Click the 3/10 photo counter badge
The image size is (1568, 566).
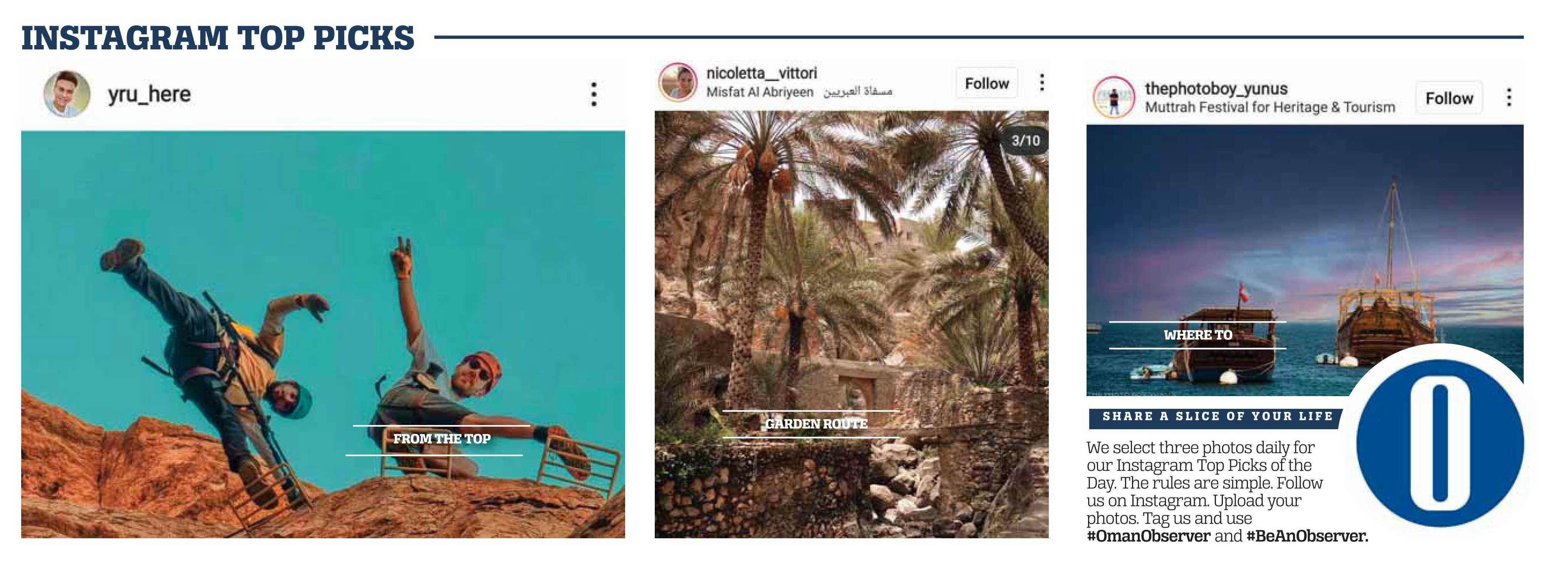(x=1026, y=141)
